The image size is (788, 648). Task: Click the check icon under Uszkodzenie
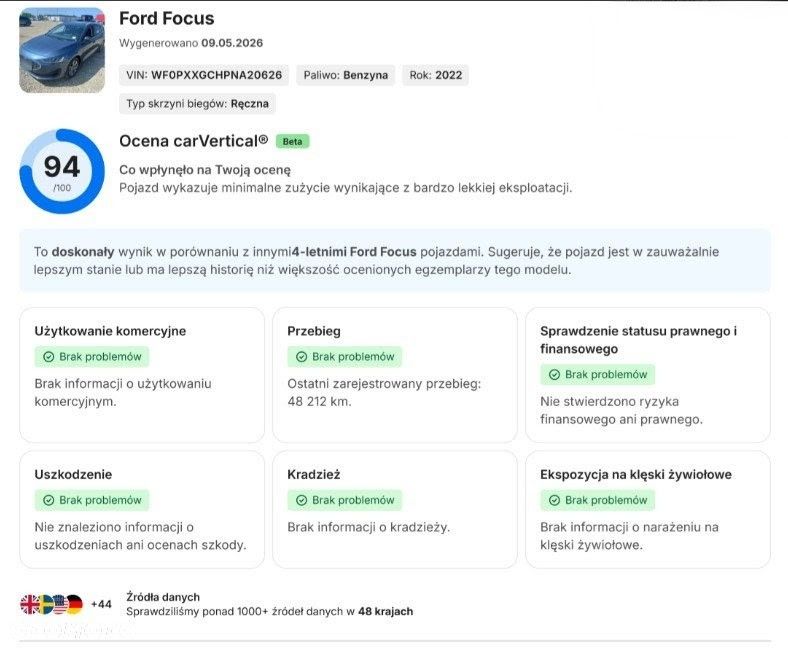[49, 500]
